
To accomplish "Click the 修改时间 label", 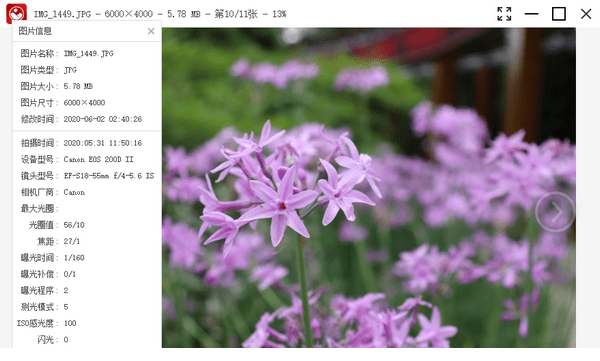I will click(38, 119).
